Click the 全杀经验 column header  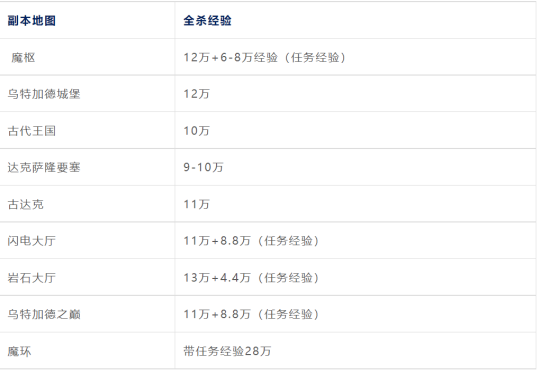[207, 21]
